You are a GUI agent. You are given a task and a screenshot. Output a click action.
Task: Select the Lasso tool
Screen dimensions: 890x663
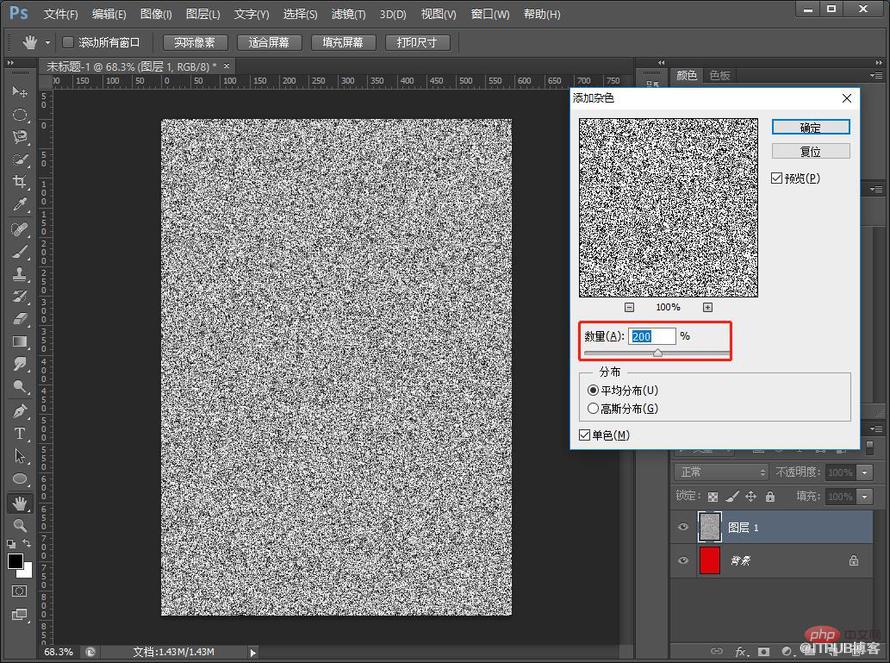tap(20, 137)
